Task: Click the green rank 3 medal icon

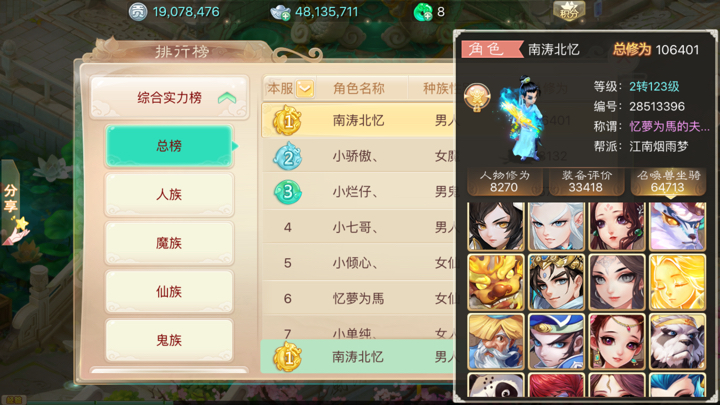Action: [287, 191]
